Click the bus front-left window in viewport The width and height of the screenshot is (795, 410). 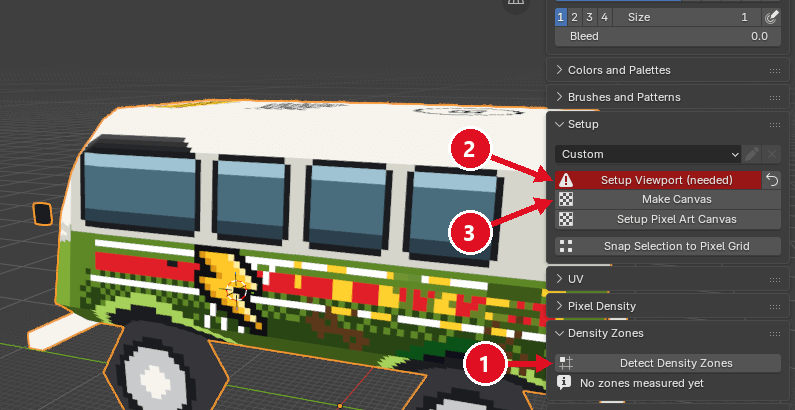point(139,190)
